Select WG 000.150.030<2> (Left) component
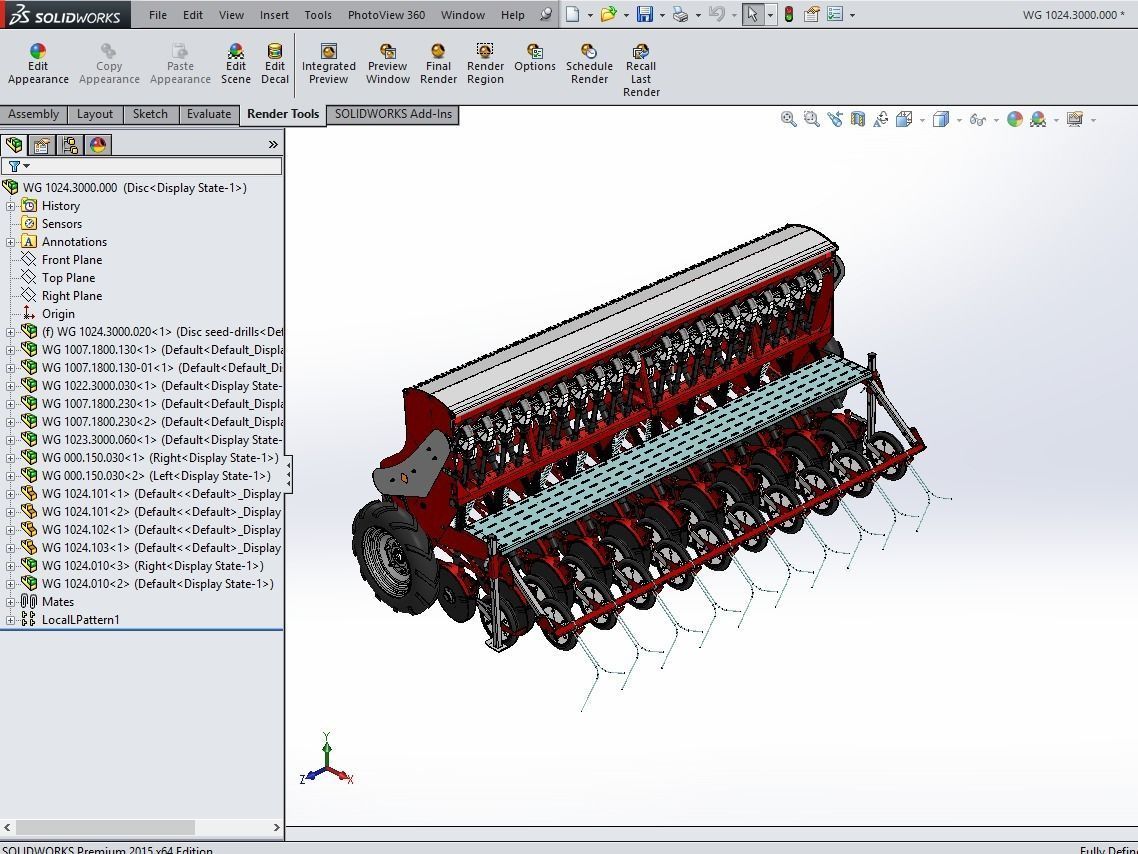 (x=156, y=476)
